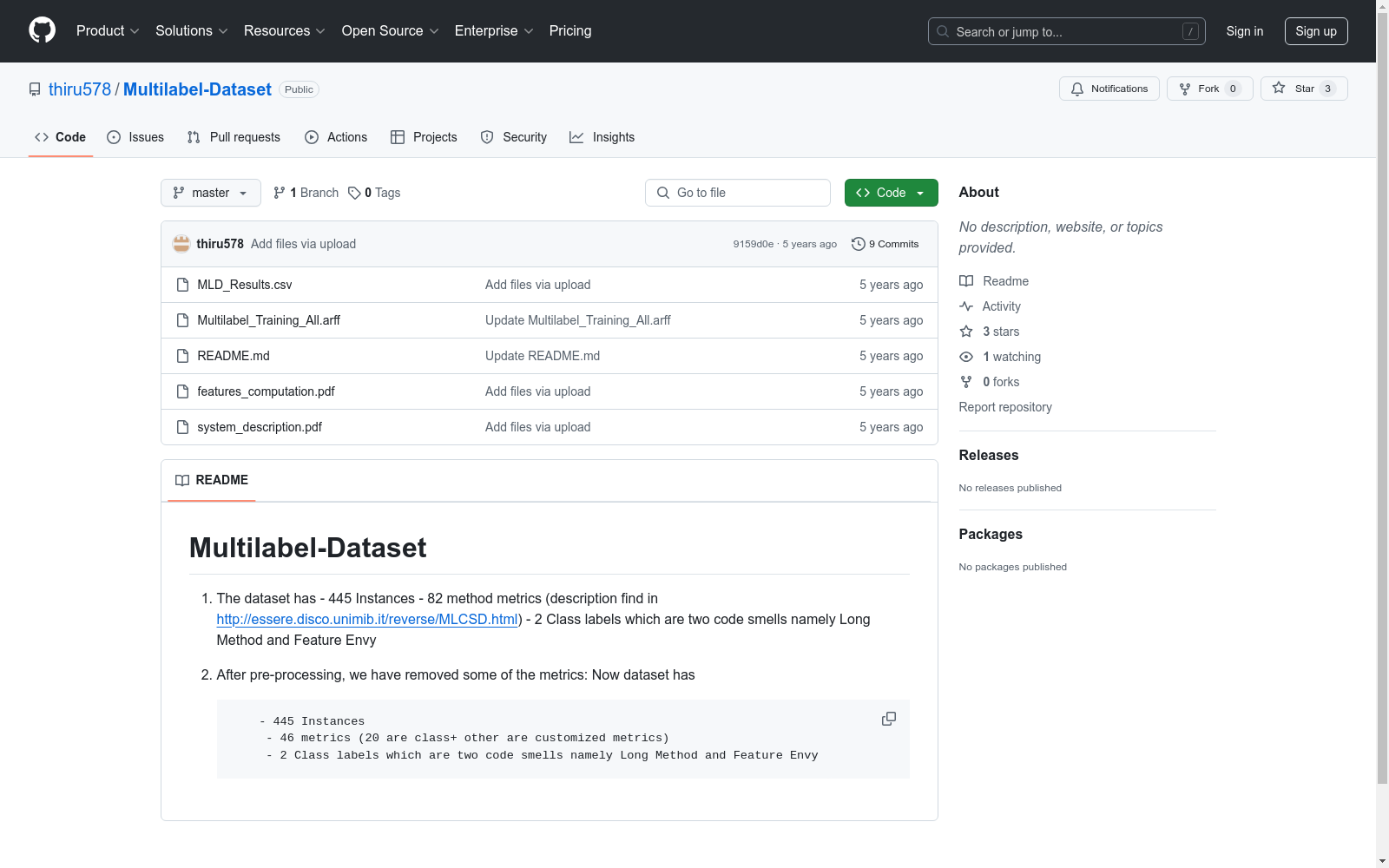View the 3 stars link
The image size is (1389, 868).
[1001, 332]
